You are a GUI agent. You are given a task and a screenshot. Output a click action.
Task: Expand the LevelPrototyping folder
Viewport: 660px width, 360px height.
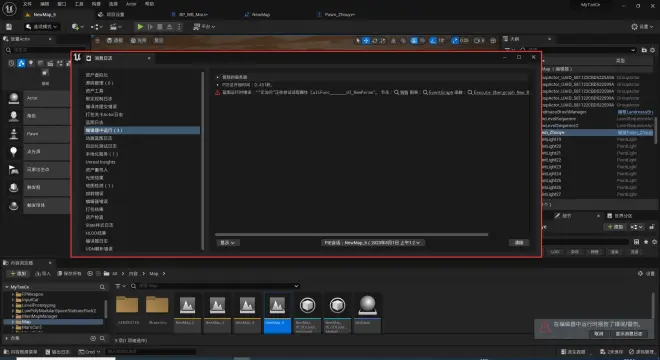click(13, 305)
